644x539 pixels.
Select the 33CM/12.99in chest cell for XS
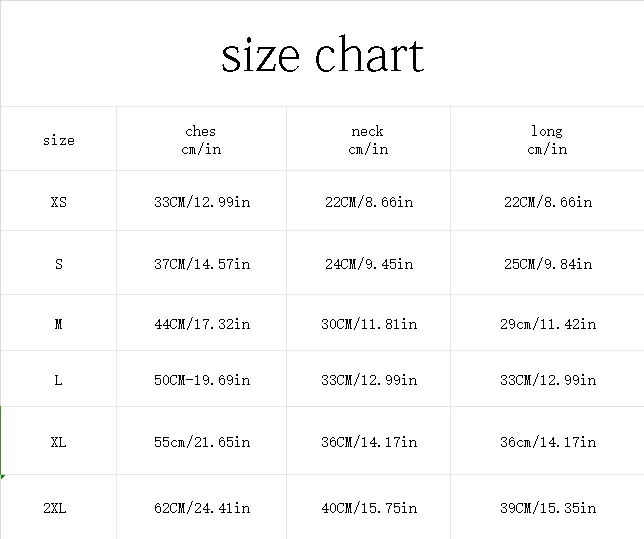click(x=202, y=202)
